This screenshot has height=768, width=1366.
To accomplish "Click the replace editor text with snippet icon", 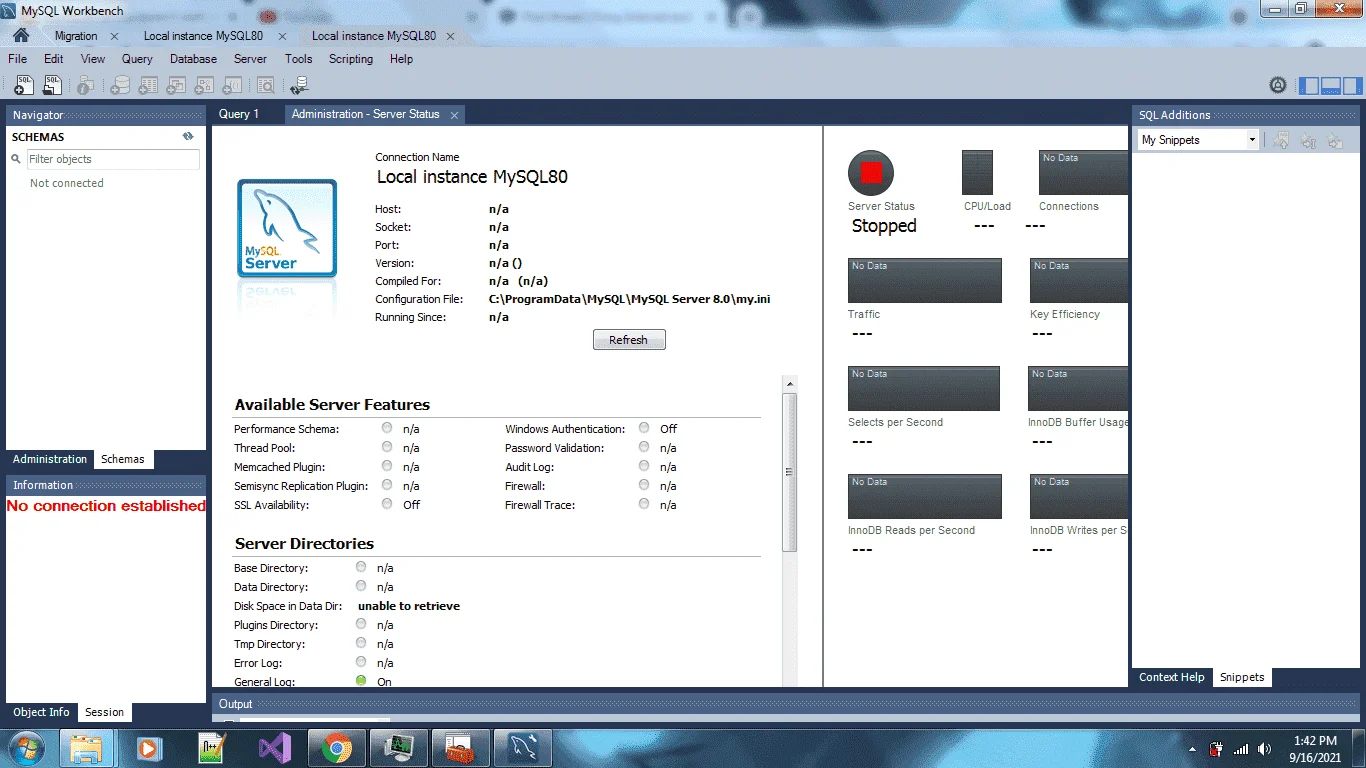I will (x=1334, y=141).
